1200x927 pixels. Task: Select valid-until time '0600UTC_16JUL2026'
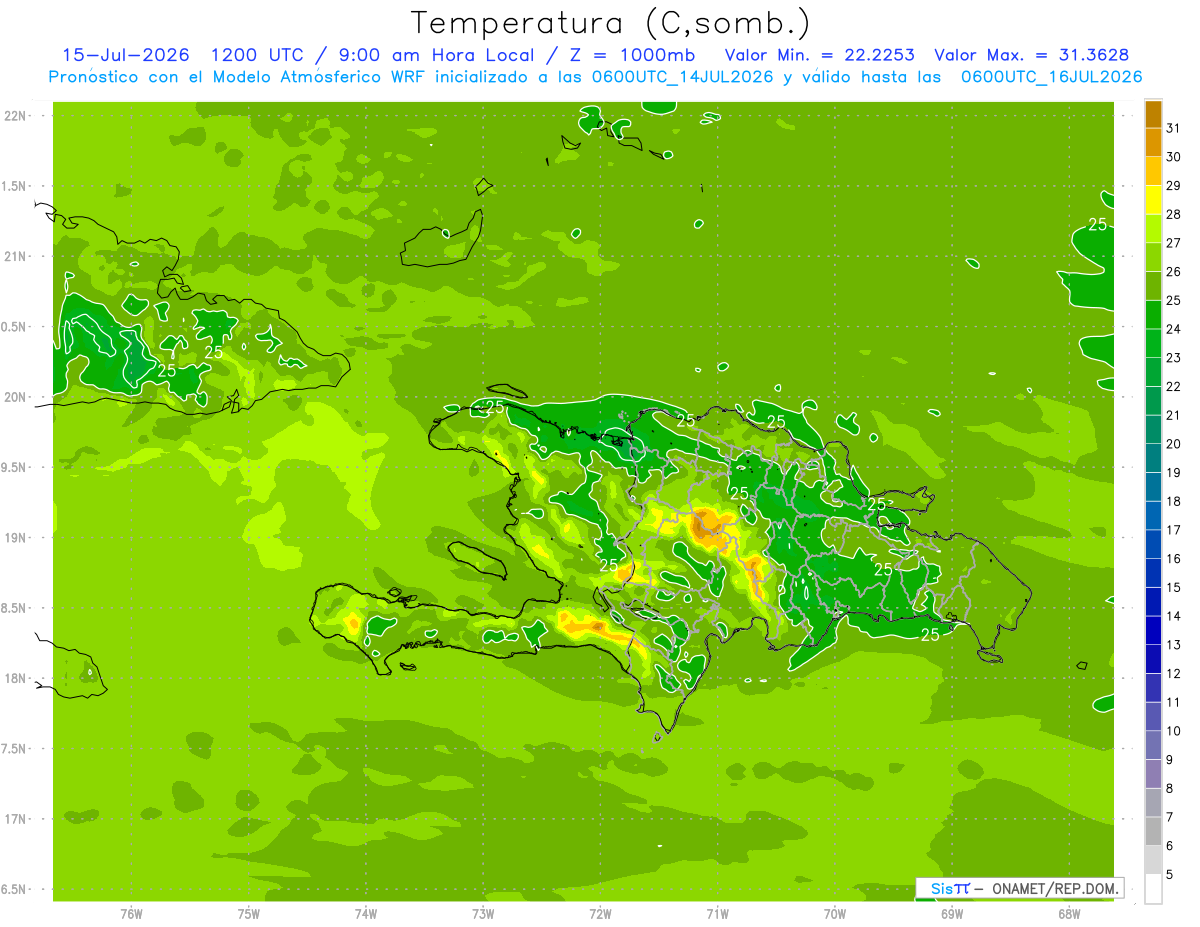pos(1051,77)
